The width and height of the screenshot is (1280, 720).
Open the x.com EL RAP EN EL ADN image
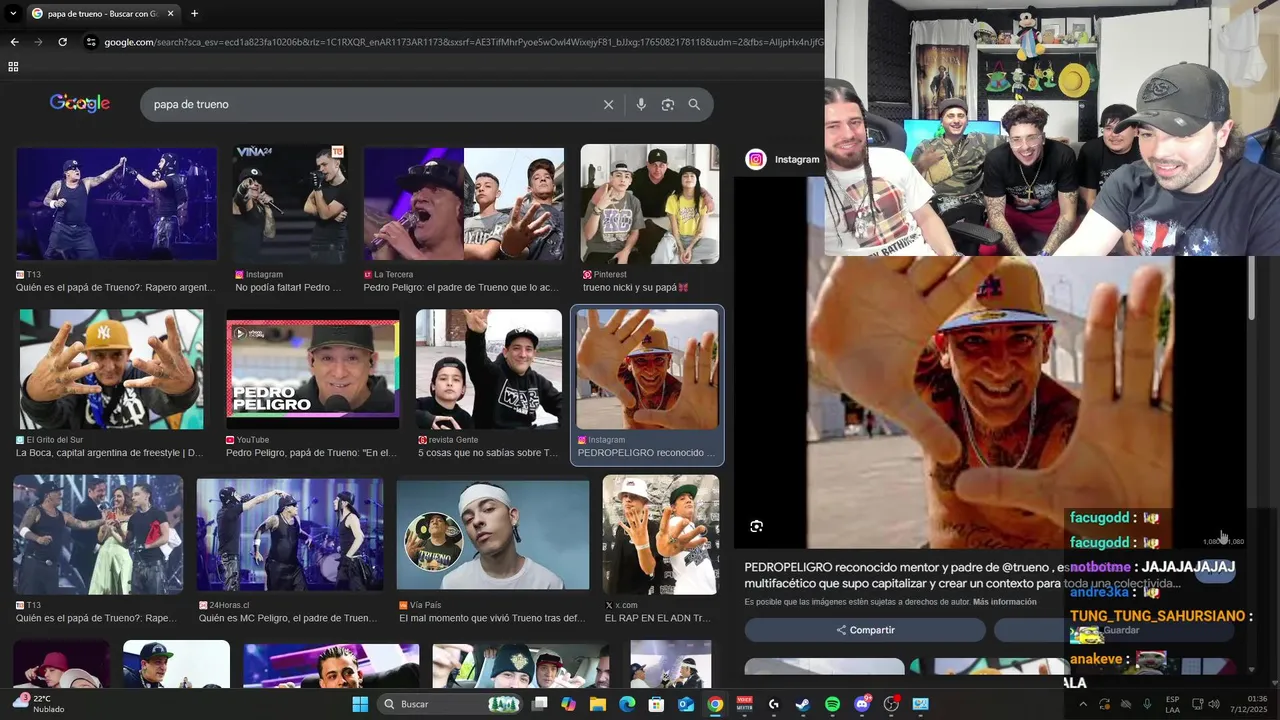pos(660,535)
